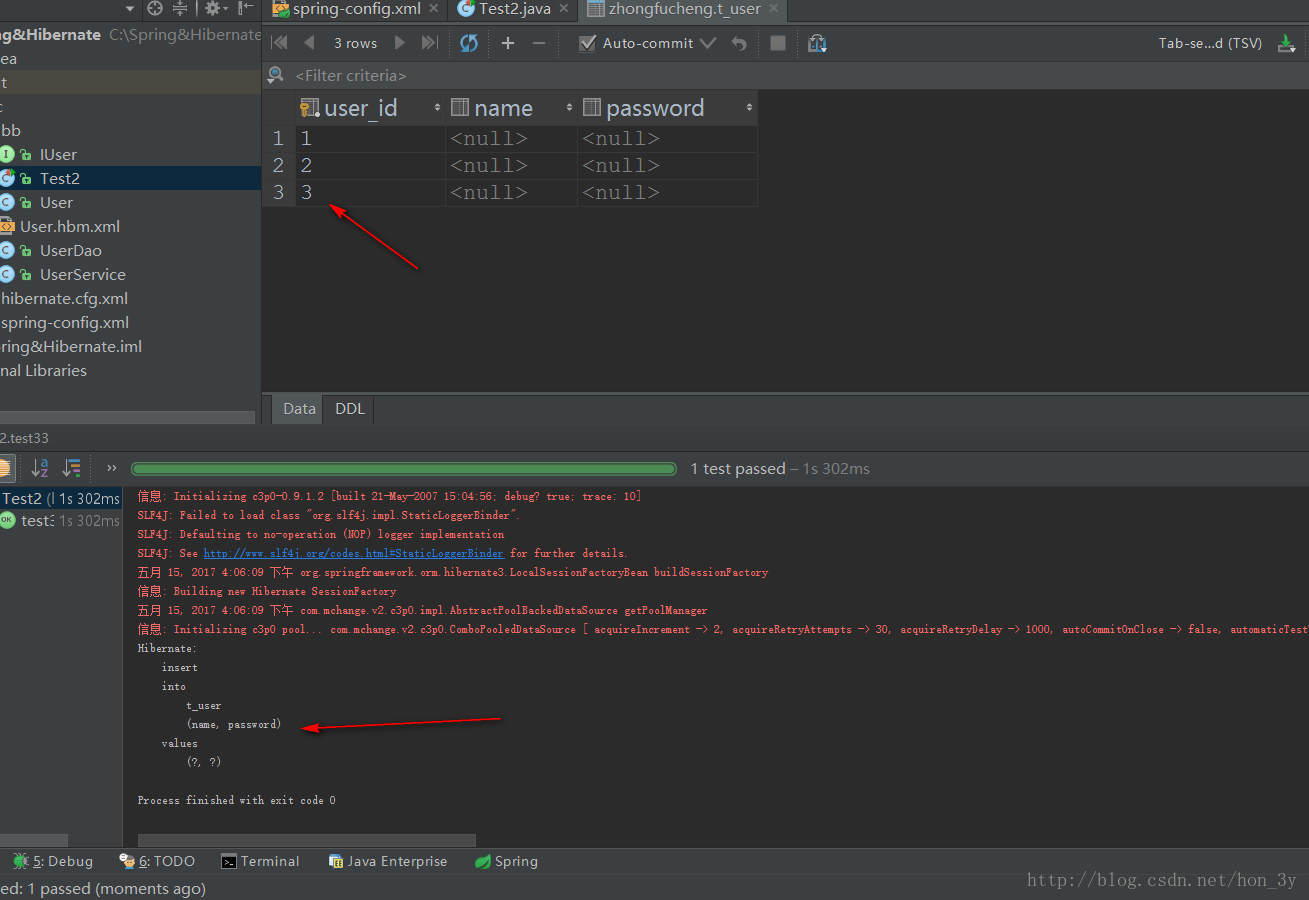This screenshot has height=900, width=1309.
Task: Select UserService in the project tree
Action: [82, 274]
